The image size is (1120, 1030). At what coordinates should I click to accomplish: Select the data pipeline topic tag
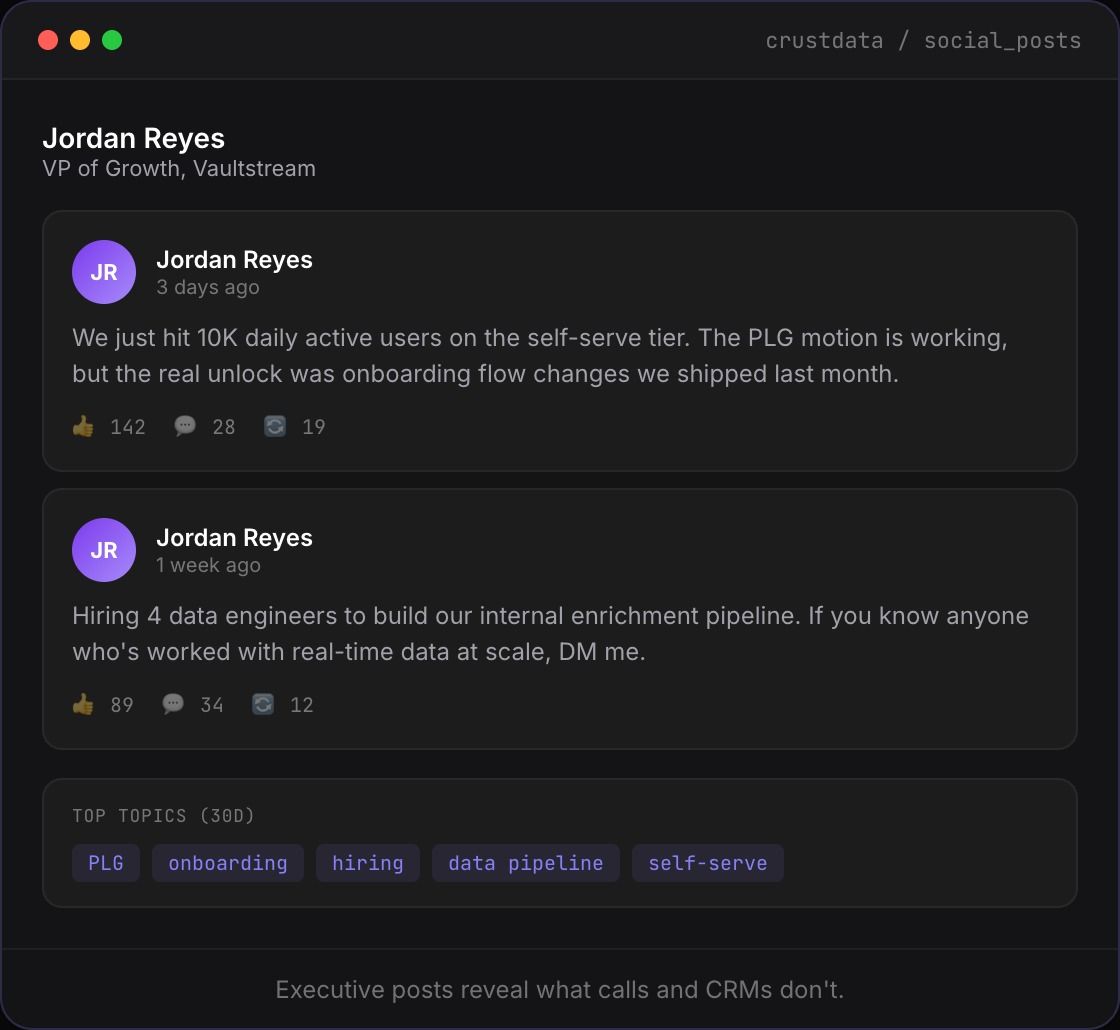tap(526, 863)
